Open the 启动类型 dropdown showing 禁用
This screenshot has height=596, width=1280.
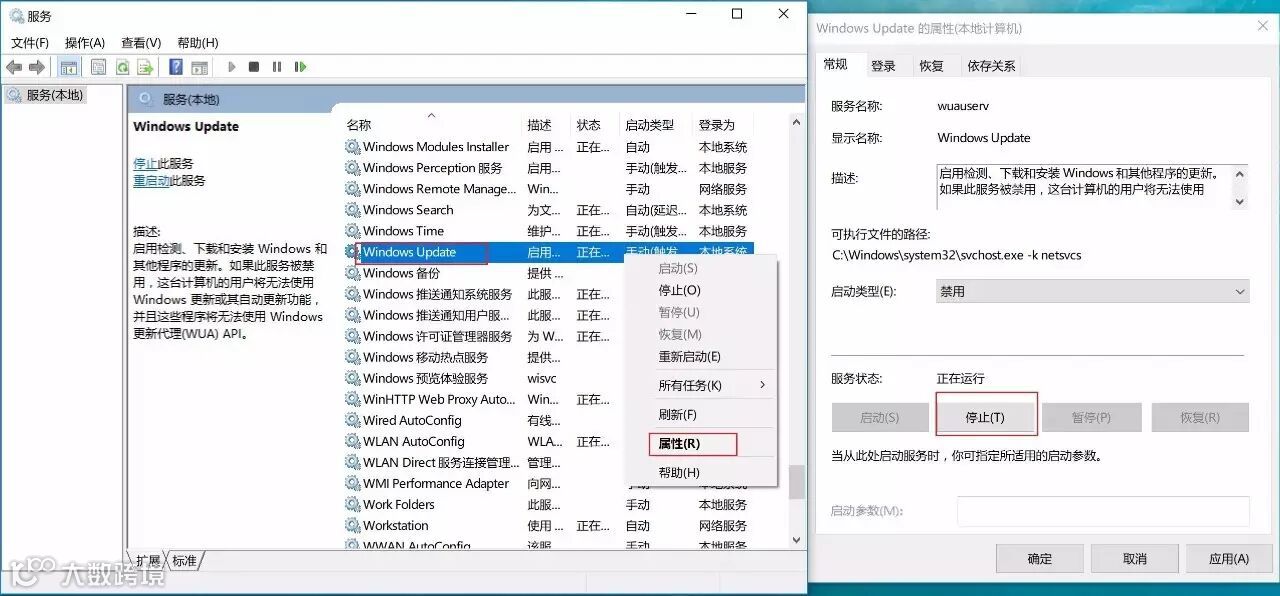click(1093, 292)
